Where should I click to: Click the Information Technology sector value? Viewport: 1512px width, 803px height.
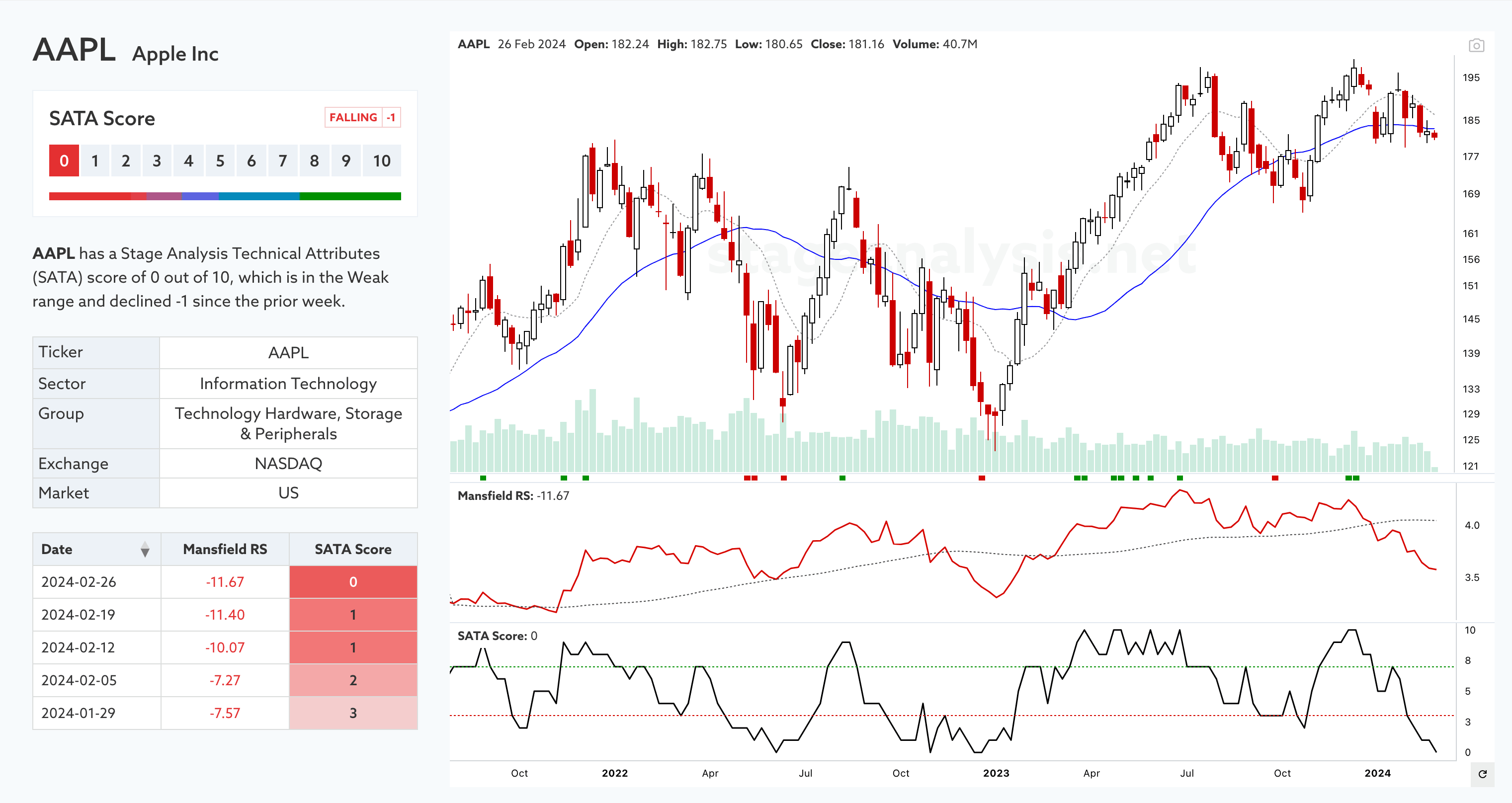288,384
